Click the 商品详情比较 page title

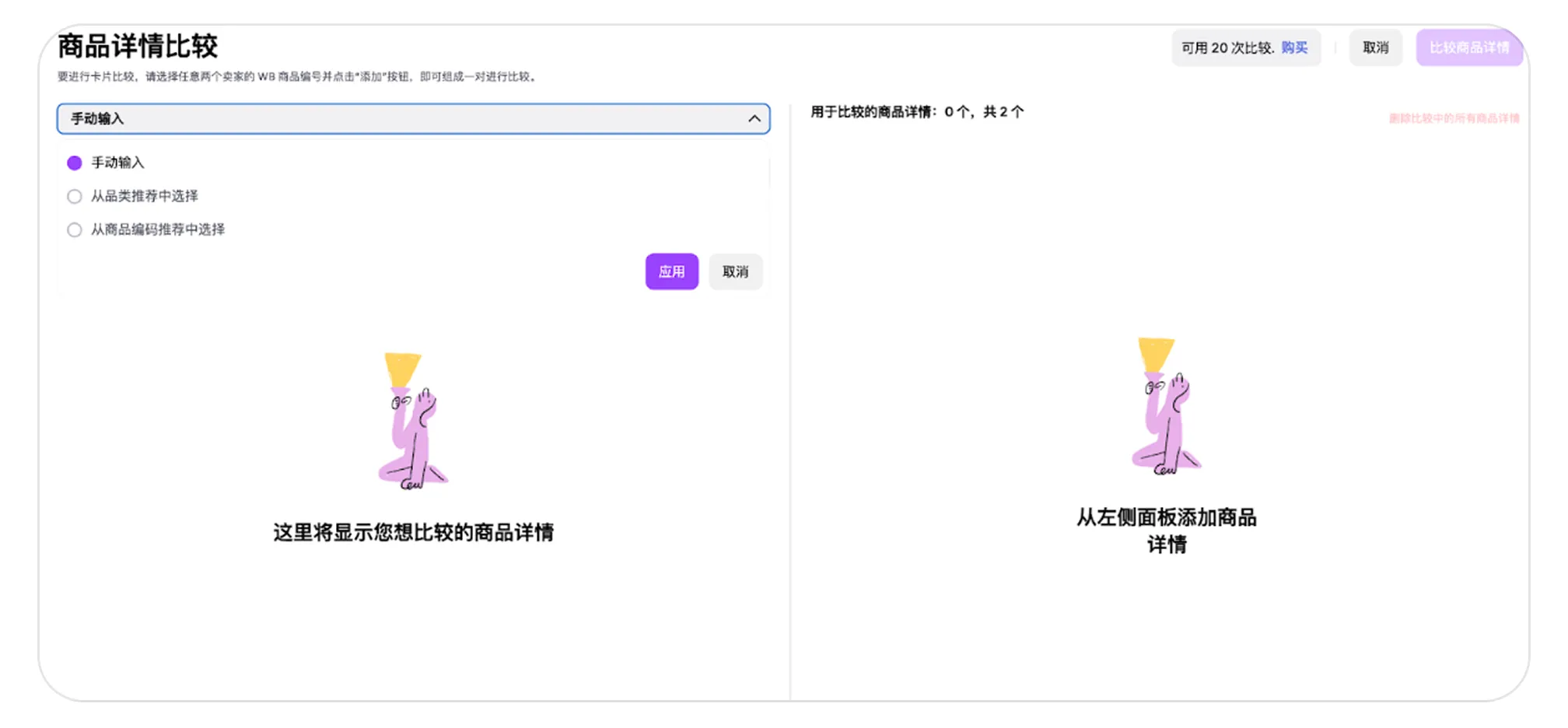click(138, 46)
